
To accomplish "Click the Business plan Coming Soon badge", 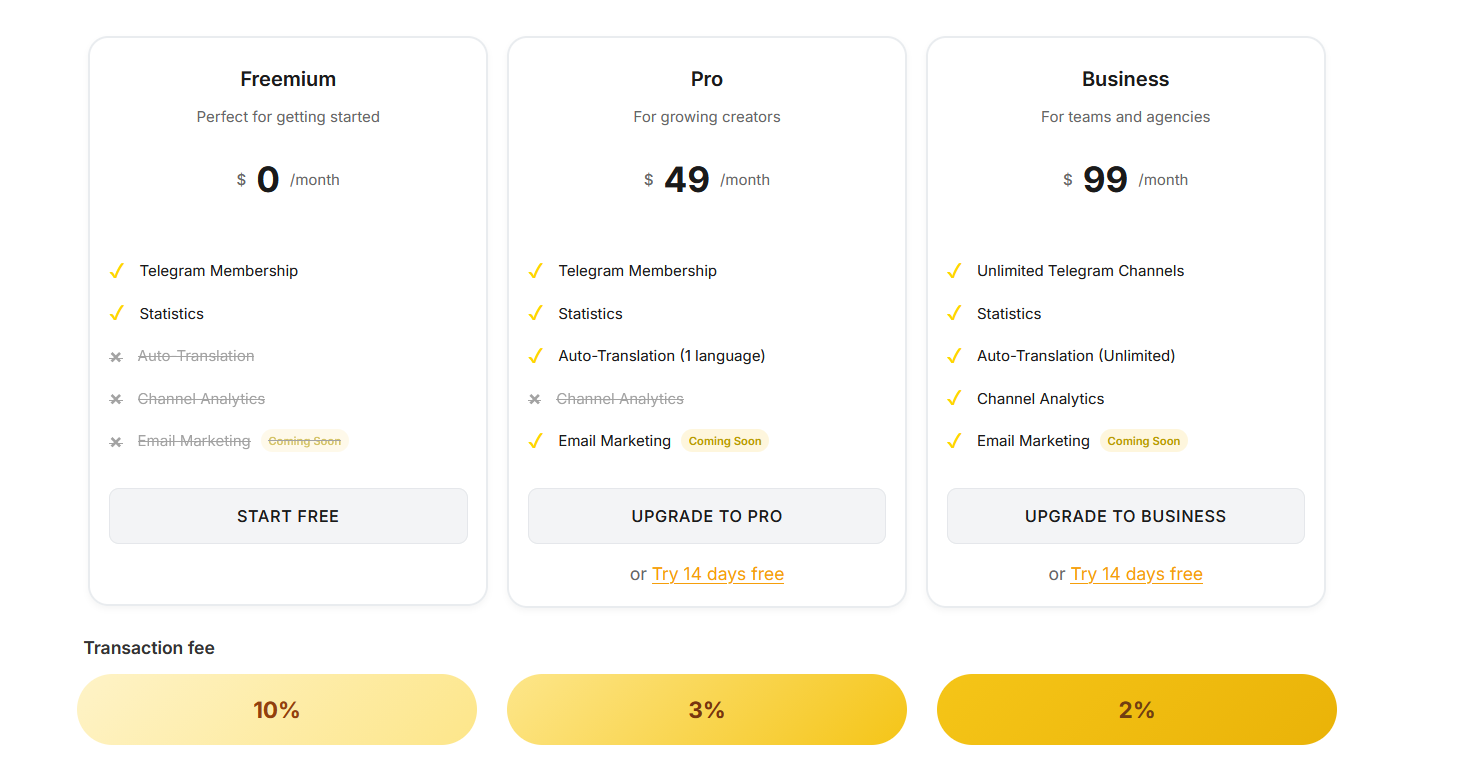I will (x=1143, y=441).
